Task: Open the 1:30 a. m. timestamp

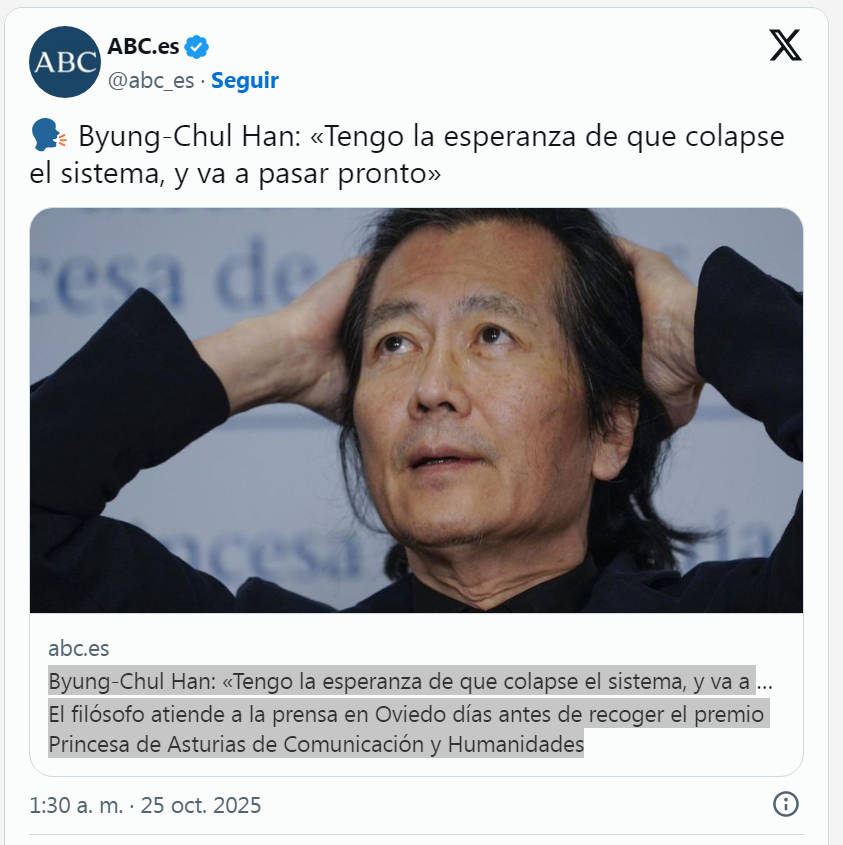Action: (76, 805)
